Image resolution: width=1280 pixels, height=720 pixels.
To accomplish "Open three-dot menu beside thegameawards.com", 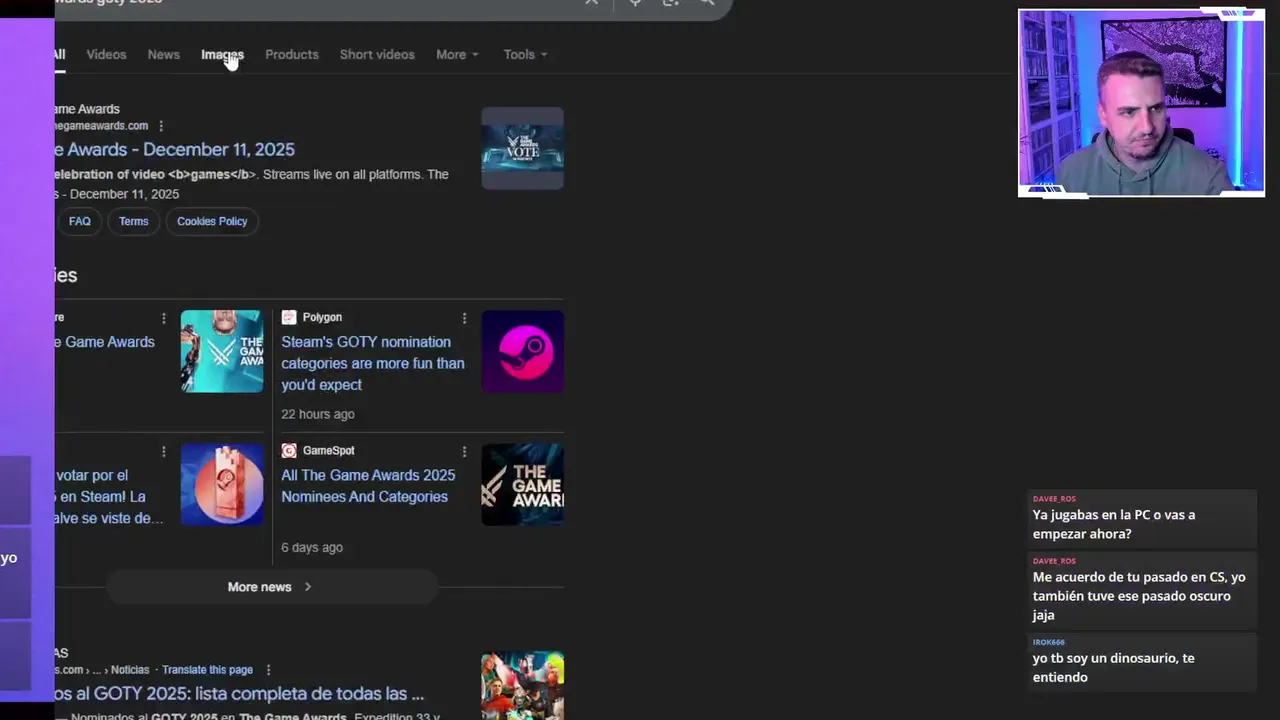I will coord(161,126).
